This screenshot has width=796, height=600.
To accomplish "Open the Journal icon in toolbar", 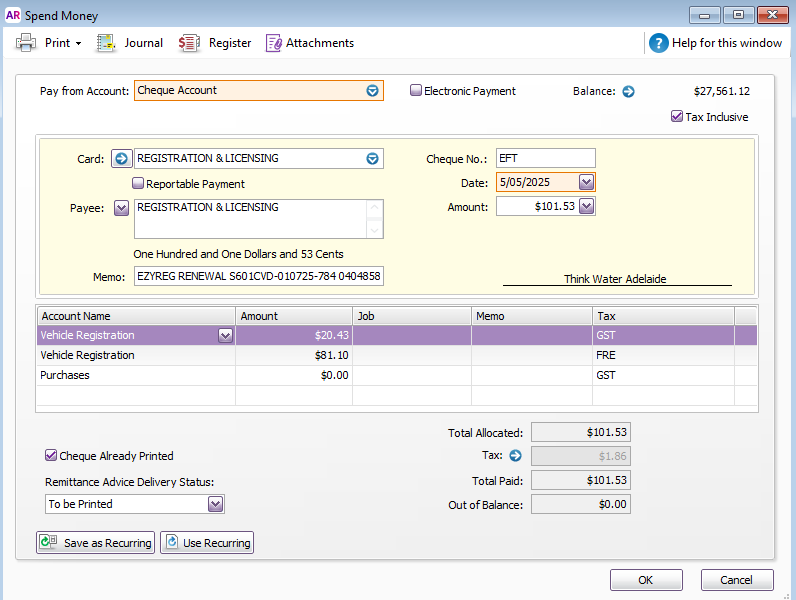I will coord(106,43).
